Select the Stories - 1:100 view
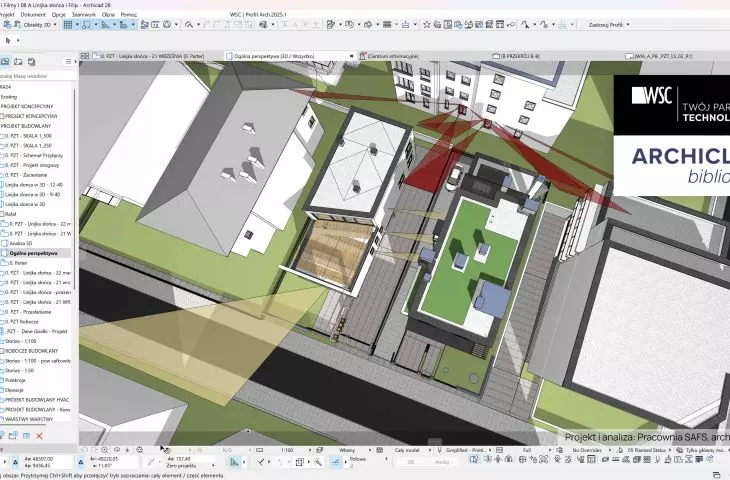The image size is (730, 480). click(20, 341)
